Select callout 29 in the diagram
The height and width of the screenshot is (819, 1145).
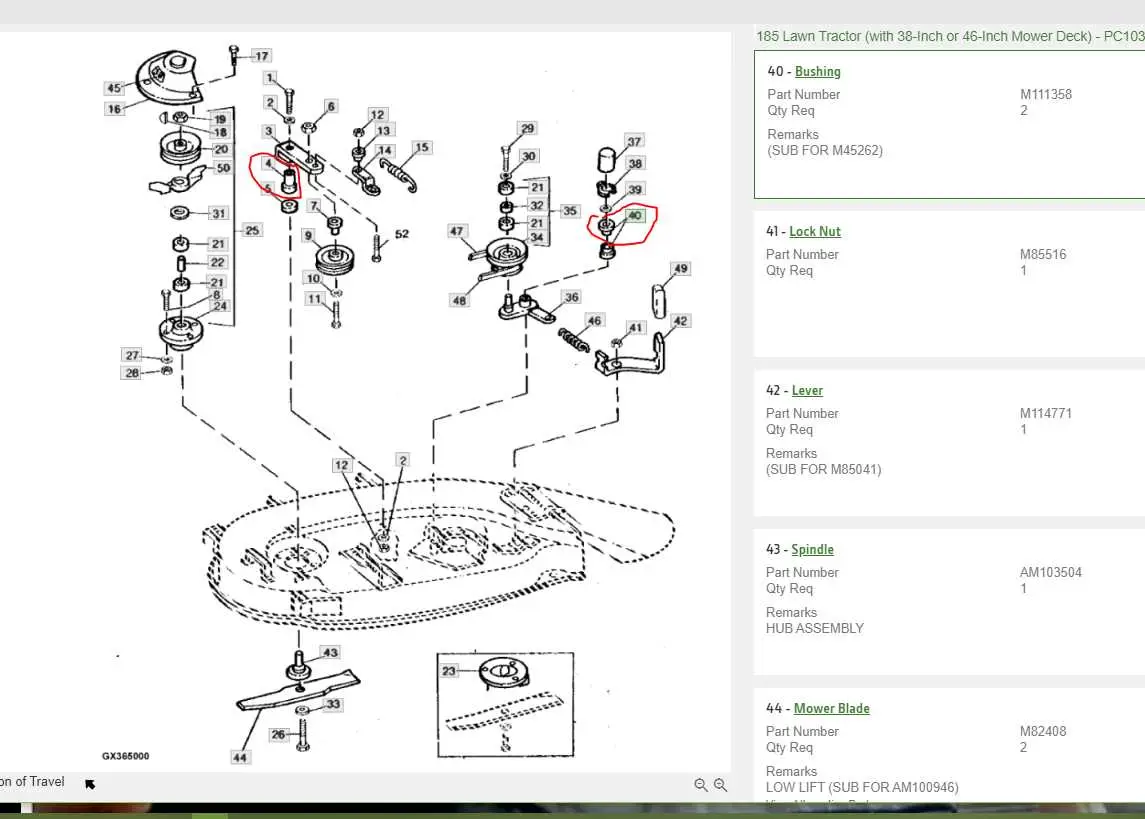527,128
